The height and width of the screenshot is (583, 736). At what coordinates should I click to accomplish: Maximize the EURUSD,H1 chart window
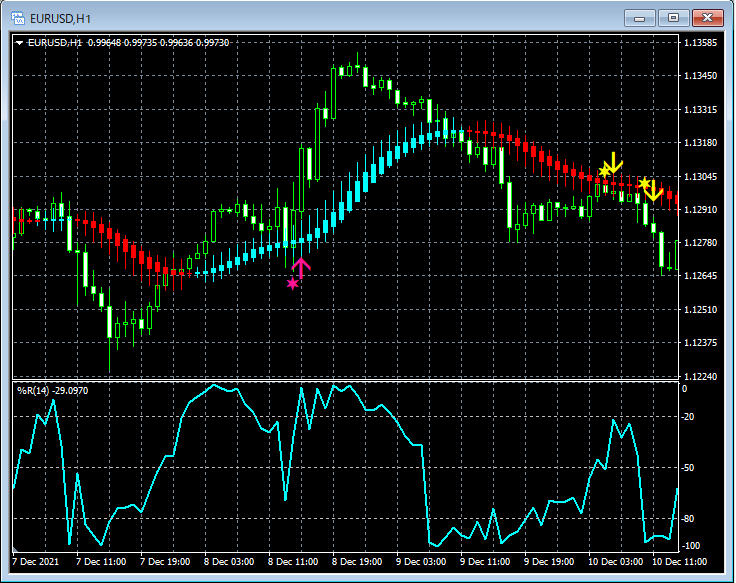pyautogui.click(x=673, y=18)
